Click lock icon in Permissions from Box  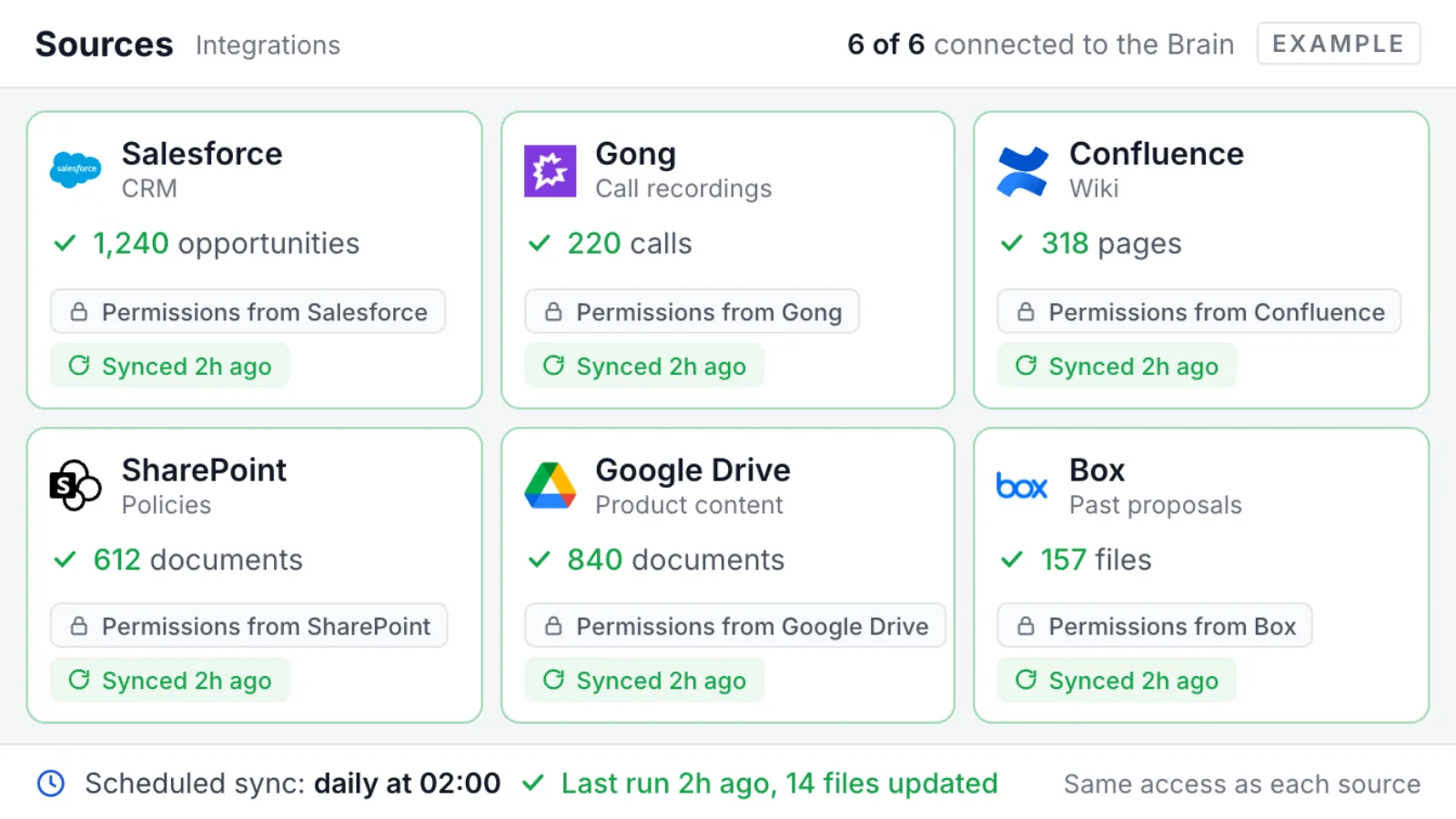pos(1026,626)
